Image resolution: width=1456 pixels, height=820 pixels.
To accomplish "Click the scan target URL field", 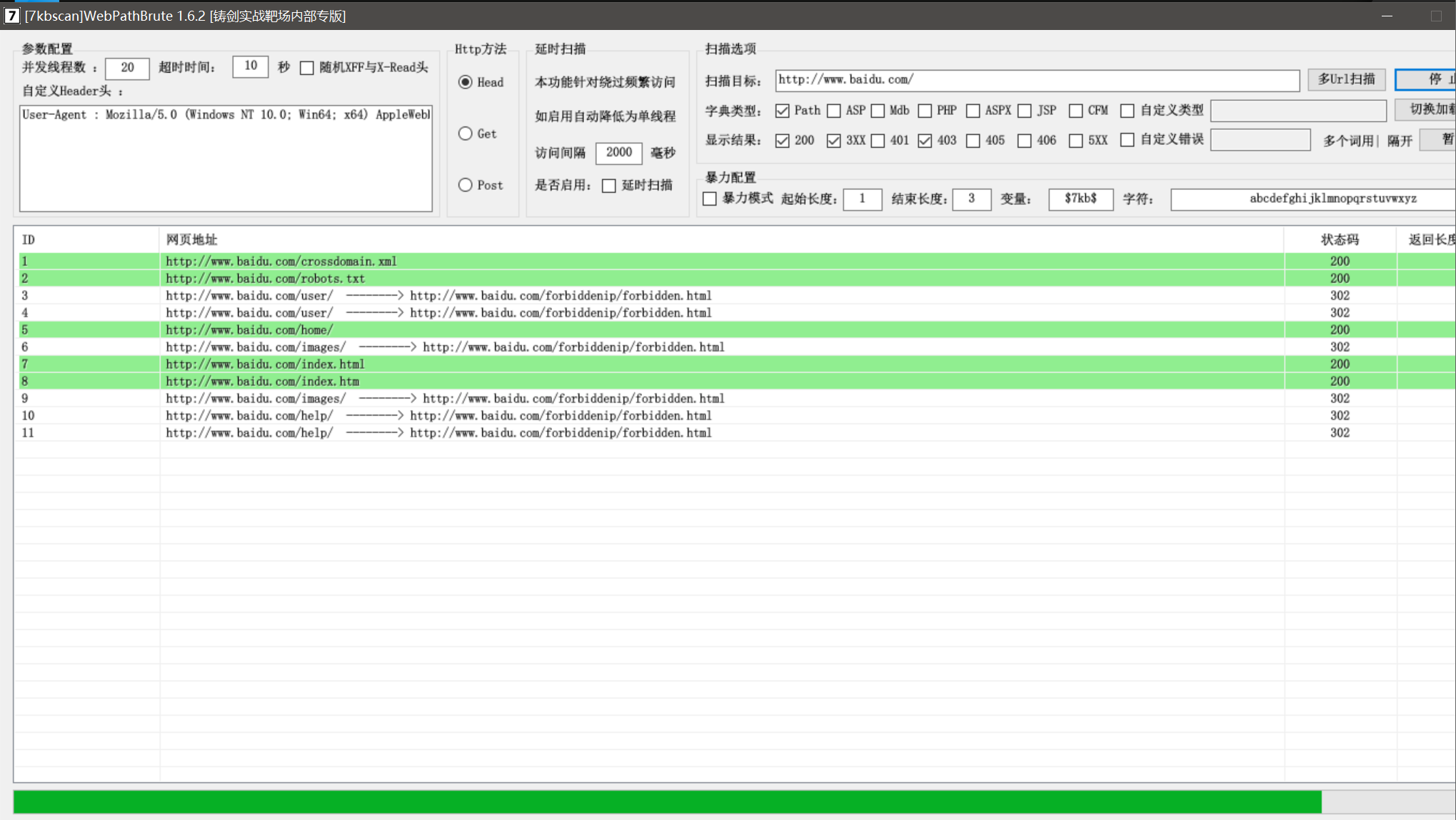I will tap(1035, 80).
